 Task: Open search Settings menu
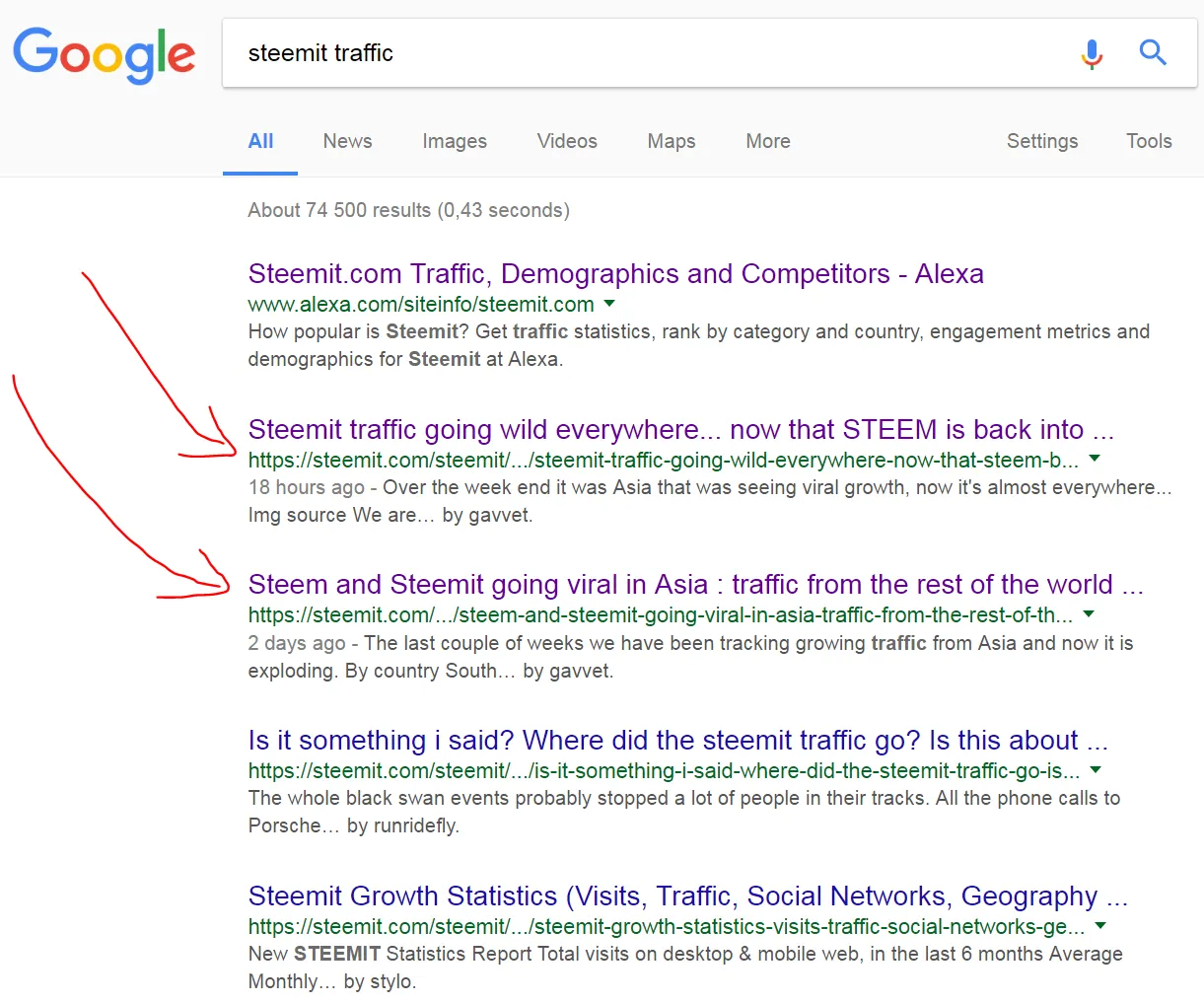coord(1042,141)
